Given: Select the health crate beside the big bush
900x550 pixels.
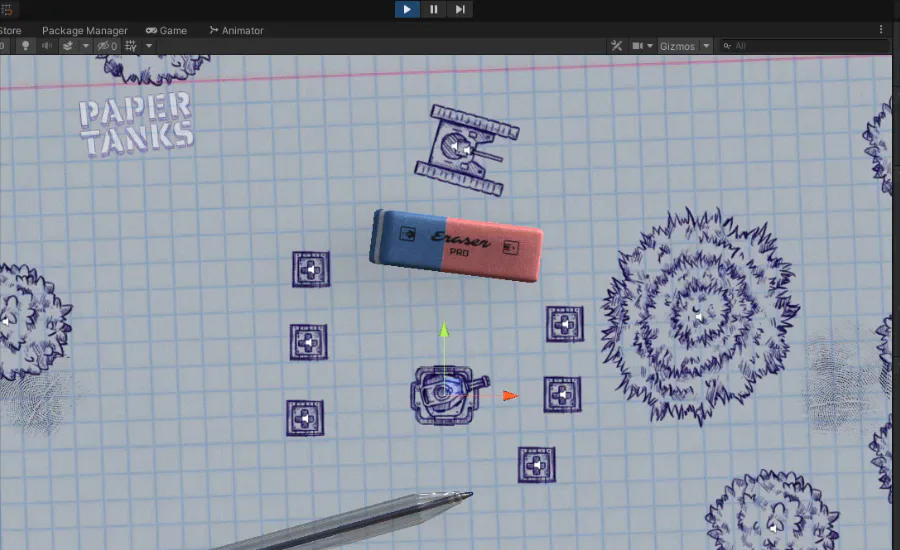Looking at the screenshot, I should [x=565, y=324].
